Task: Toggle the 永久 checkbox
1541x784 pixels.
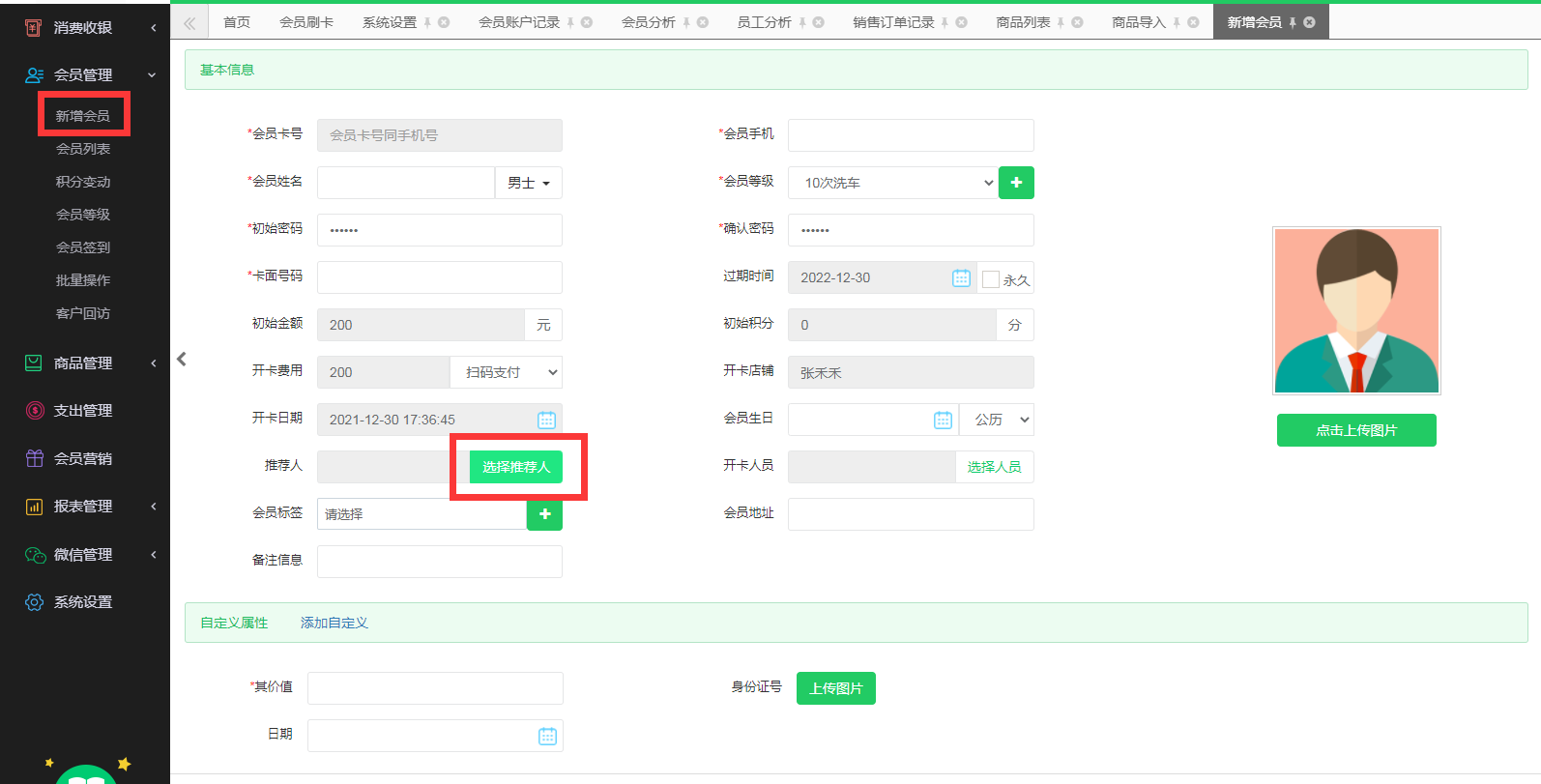Action: coord(991,279)
